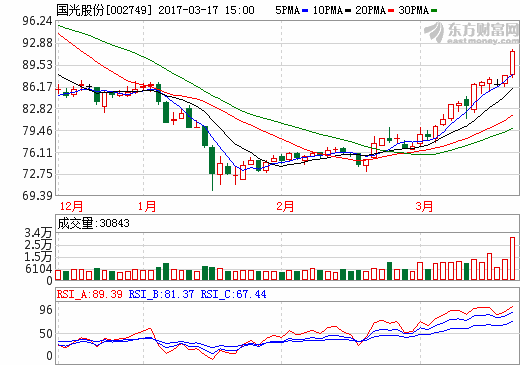Image resolution: width=520 pixels, height=365 pixels.
Task: Select the RSI_A:89.39 indicator label
Action: pyautogui.click(x=90, y=294)
